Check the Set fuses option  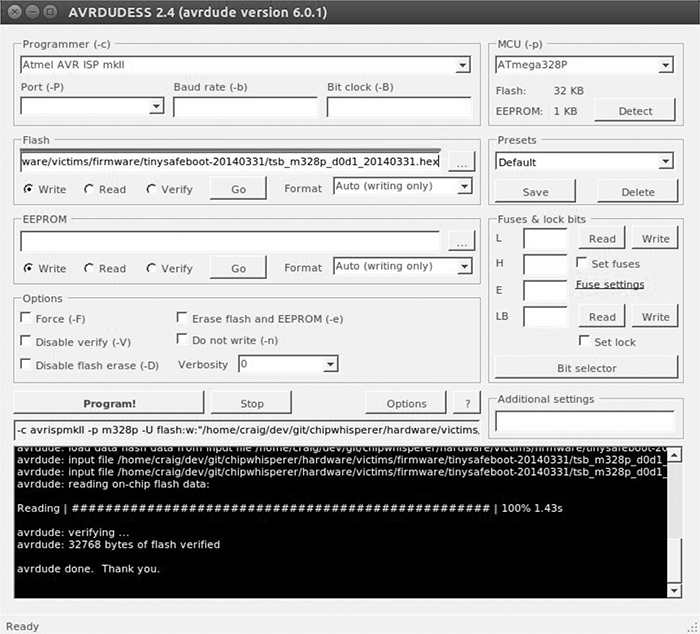pos(582,263)
